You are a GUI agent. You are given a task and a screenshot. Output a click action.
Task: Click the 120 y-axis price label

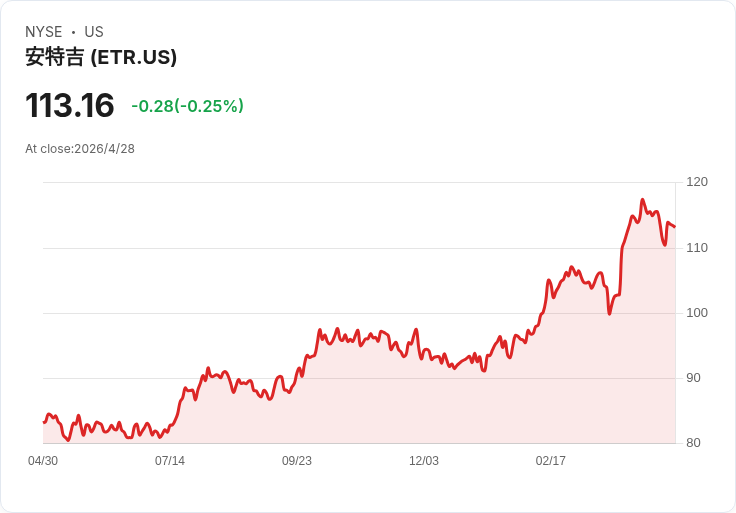point(697,182)
